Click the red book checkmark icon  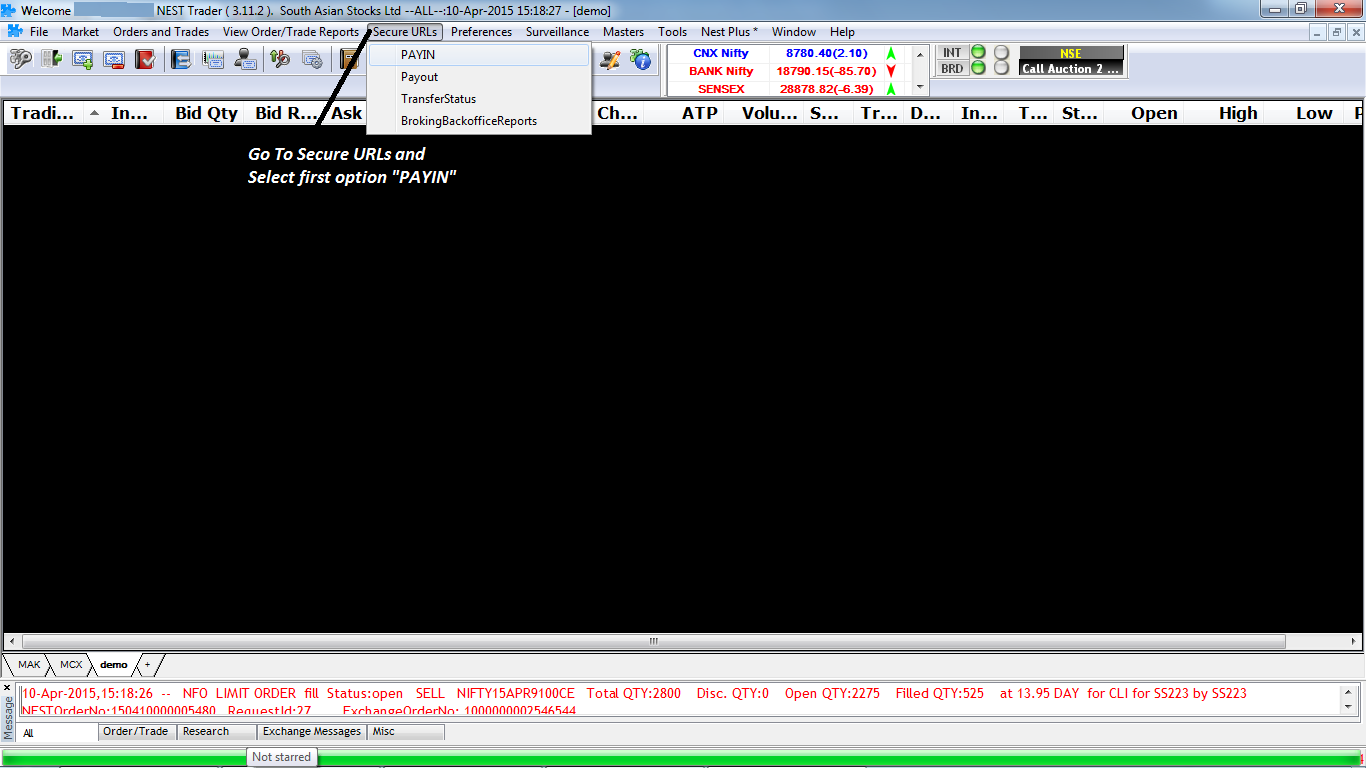144,60
